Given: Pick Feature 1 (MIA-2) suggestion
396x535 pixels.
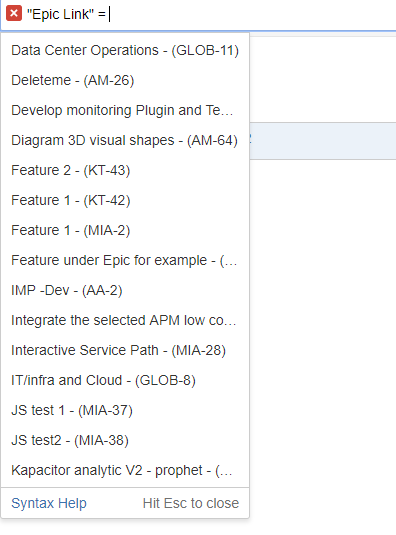Looking at the screenshot, I should [x=125, y=230].
